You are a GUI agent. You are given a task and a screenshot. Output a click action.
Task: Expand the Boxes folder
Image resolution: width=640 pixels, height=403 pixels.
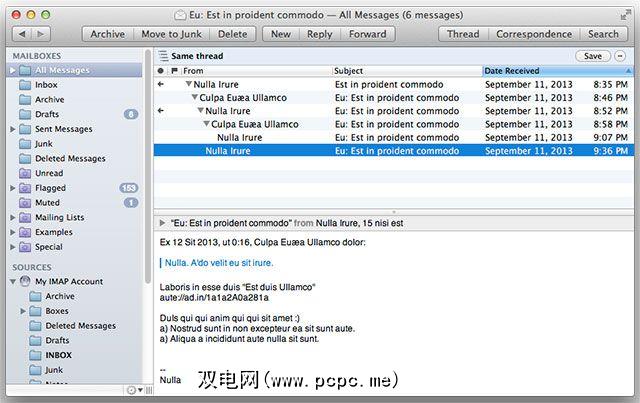tap(23, 311)
